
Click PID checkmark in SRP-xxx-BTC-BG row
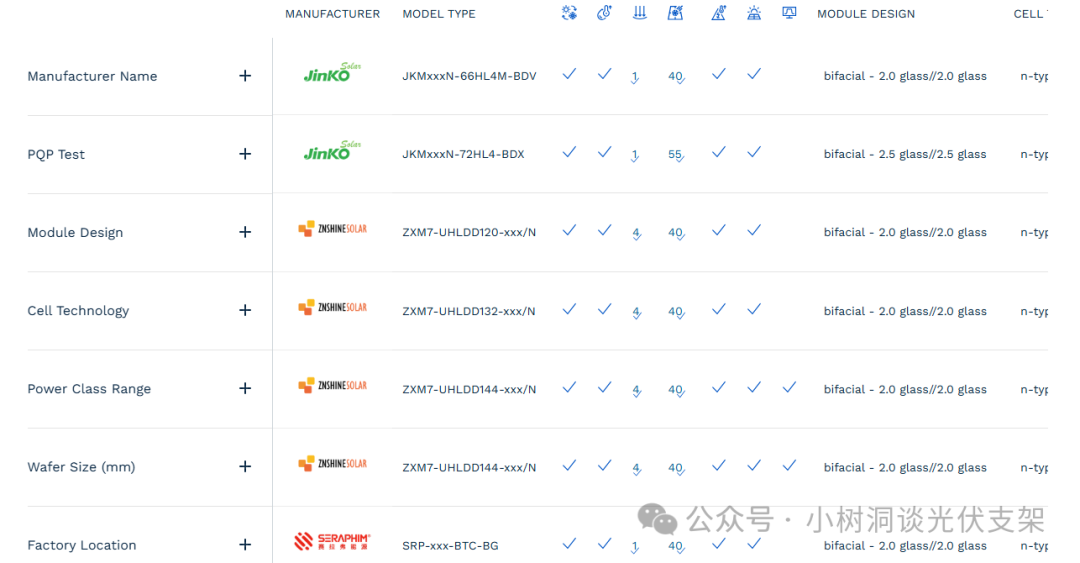pos(718,544)
